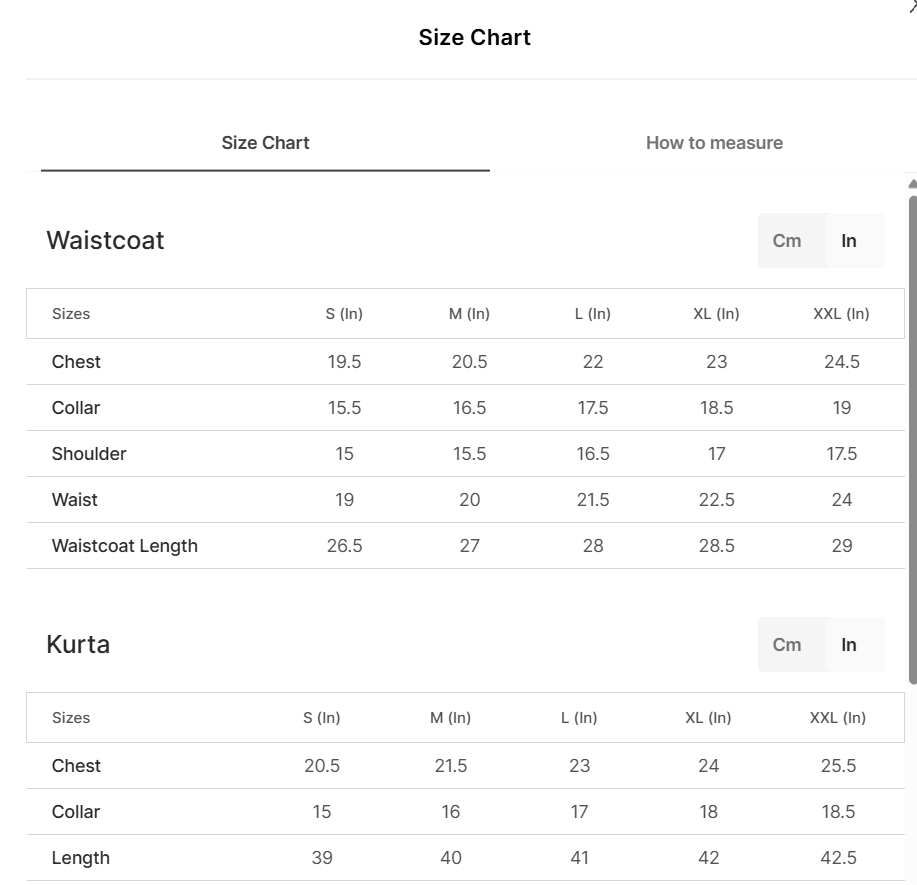Select In units for Waistcoat table
Screen dimensions: 917x885
pos(849,241)
